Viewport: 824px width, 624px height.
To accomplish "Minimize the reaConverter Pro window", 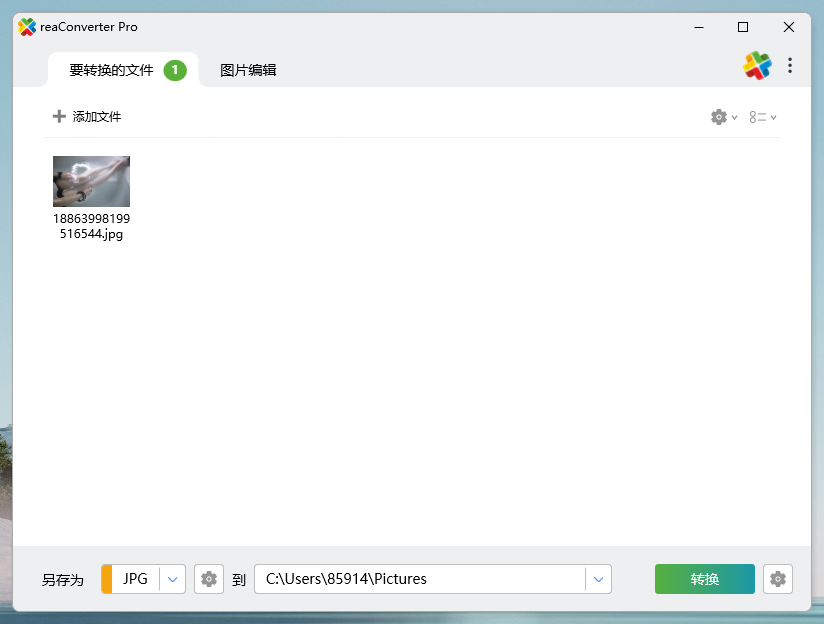I will (x=699, y=27).
